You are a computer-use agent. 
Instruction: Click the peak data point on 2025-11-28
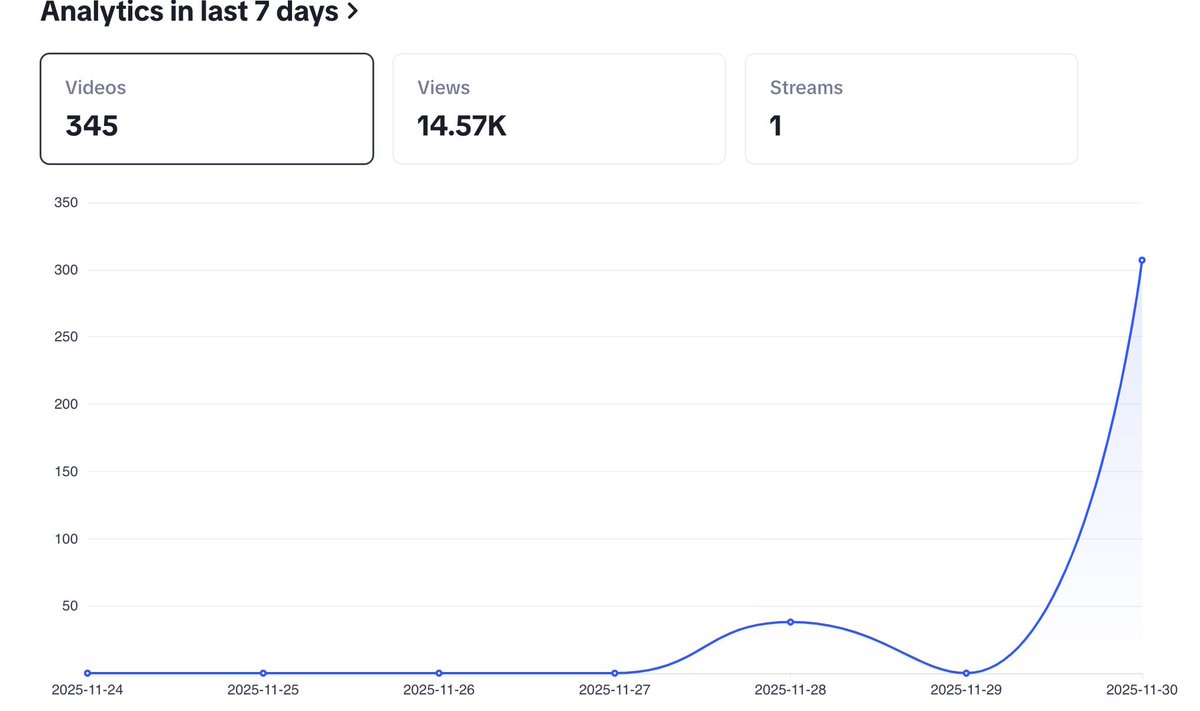(x=790, y=622)
